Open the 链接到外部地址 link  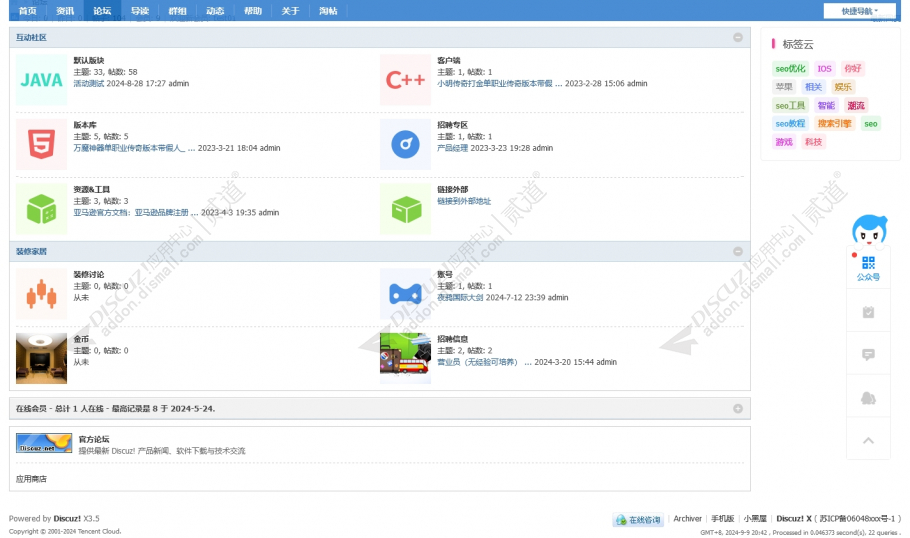point(464,201)
